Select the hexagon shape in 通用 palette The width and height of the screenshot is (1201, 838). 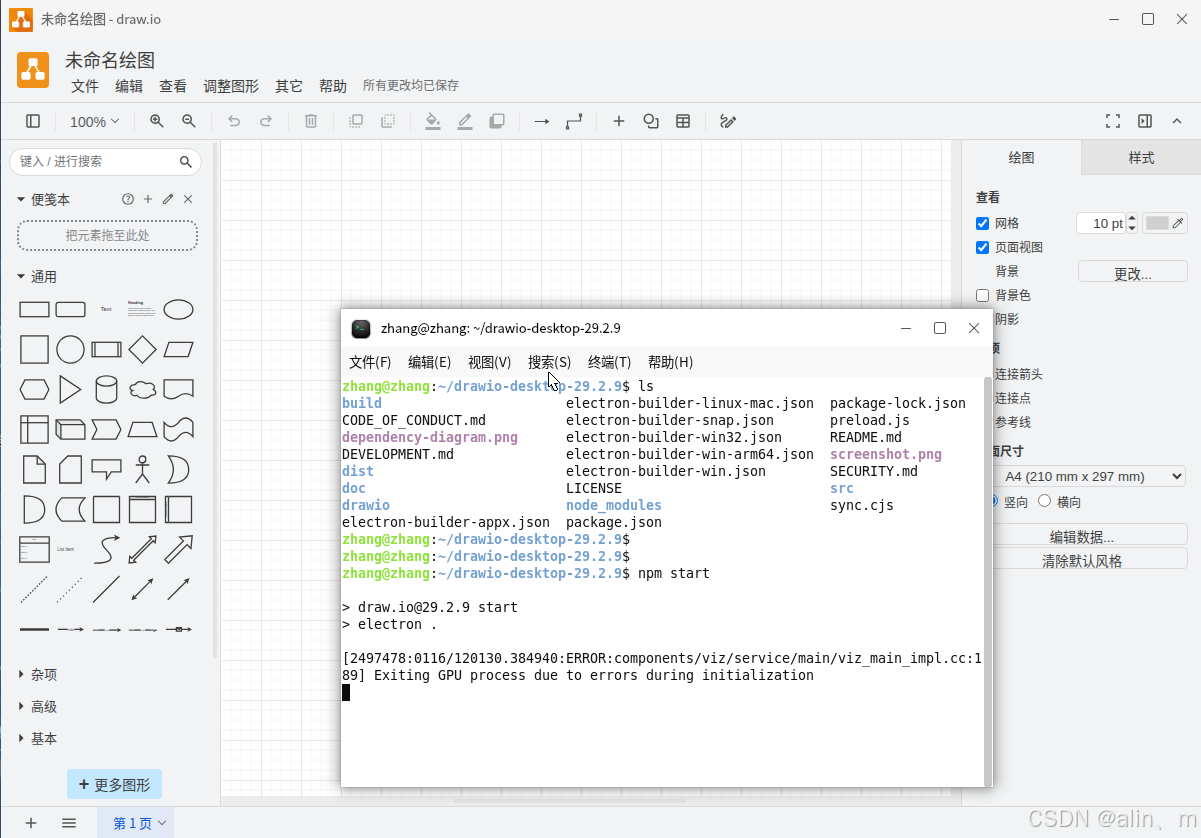tap(34, 389)
